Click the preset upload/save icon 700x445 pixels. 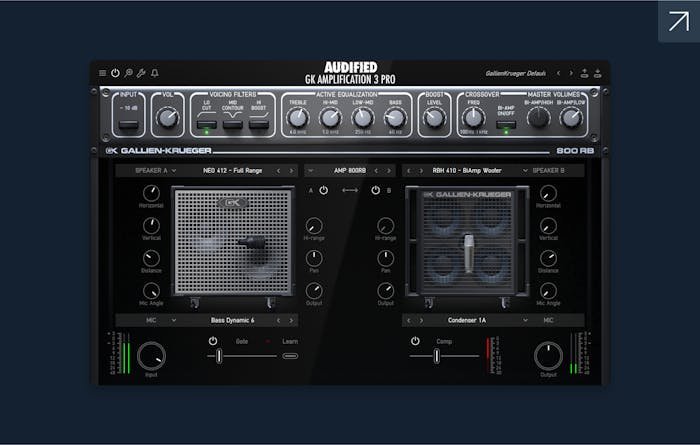(584, 73)
